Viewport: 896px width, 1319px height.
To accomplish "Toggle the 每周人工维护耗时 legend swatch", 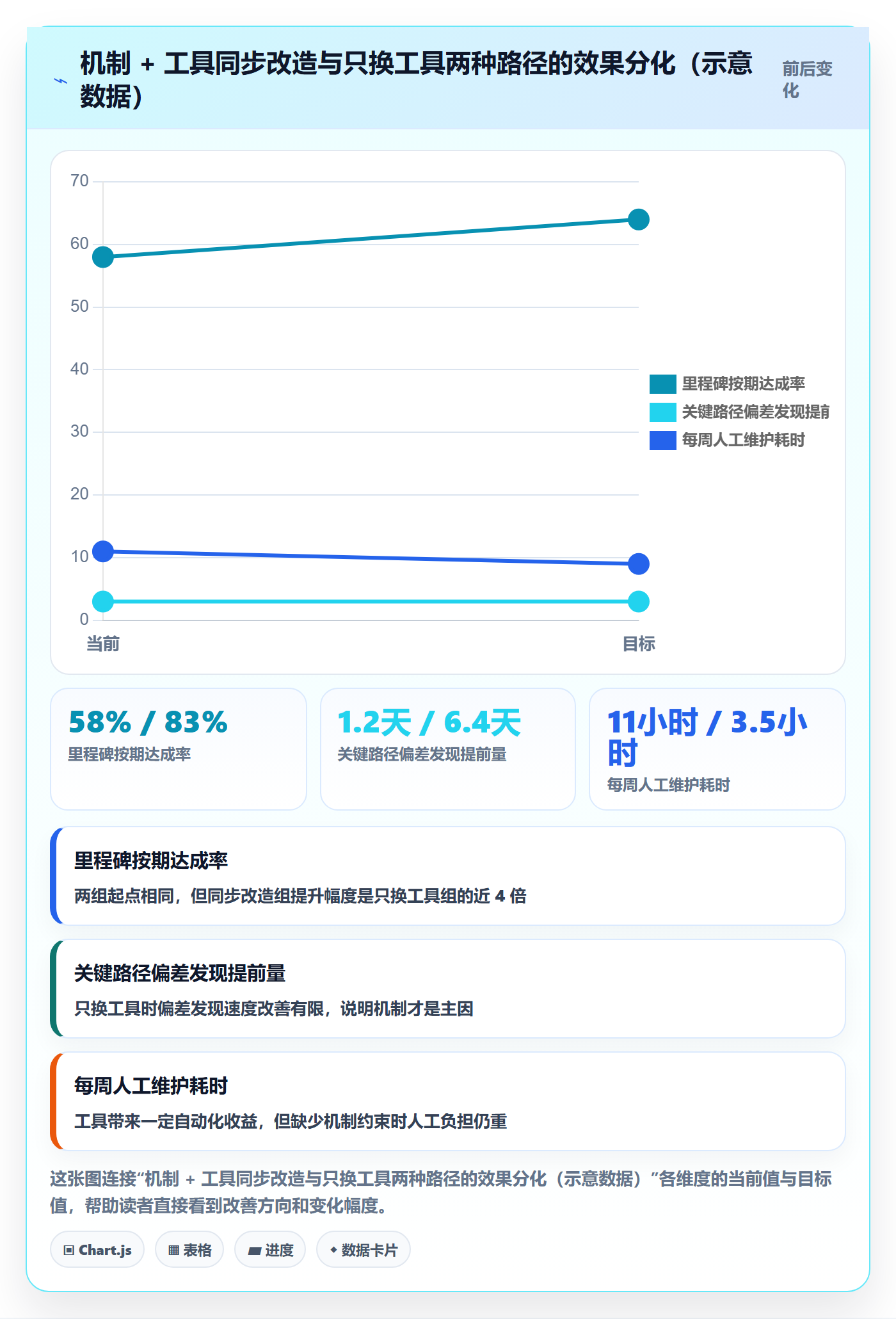I will point(662,441).
